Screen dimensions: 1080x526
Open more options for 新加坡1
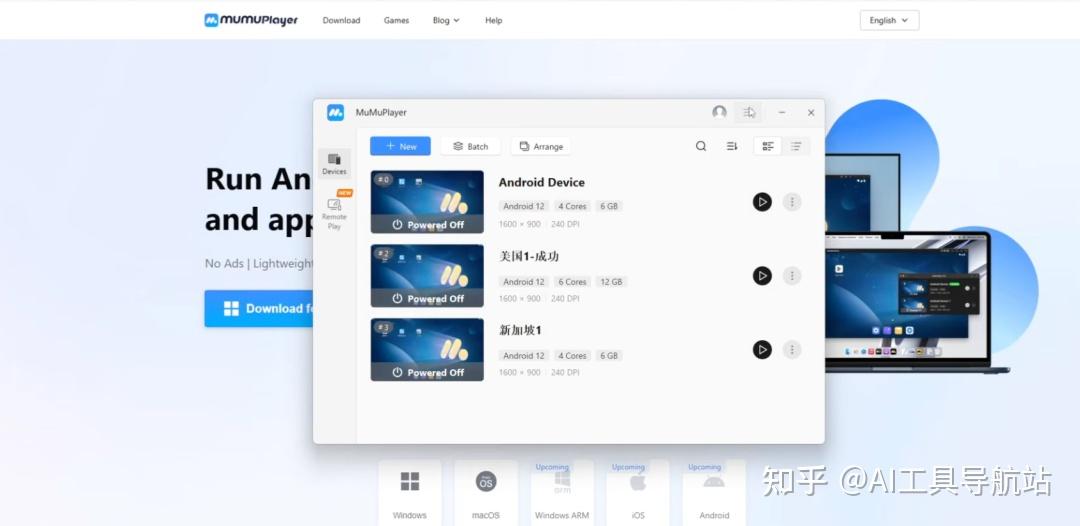pyautogui.click(x=792, y=349)
